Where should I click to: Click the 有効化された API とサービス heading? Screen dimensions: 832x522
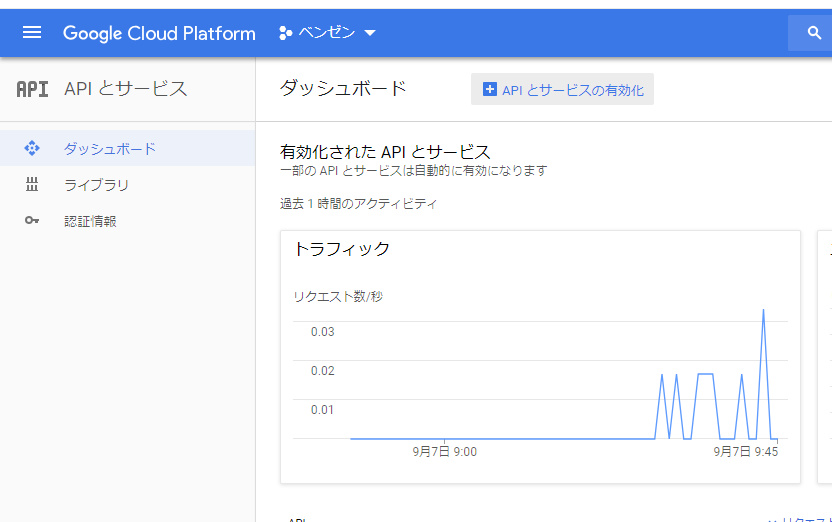pyautogui.click(x=385, y=152)
